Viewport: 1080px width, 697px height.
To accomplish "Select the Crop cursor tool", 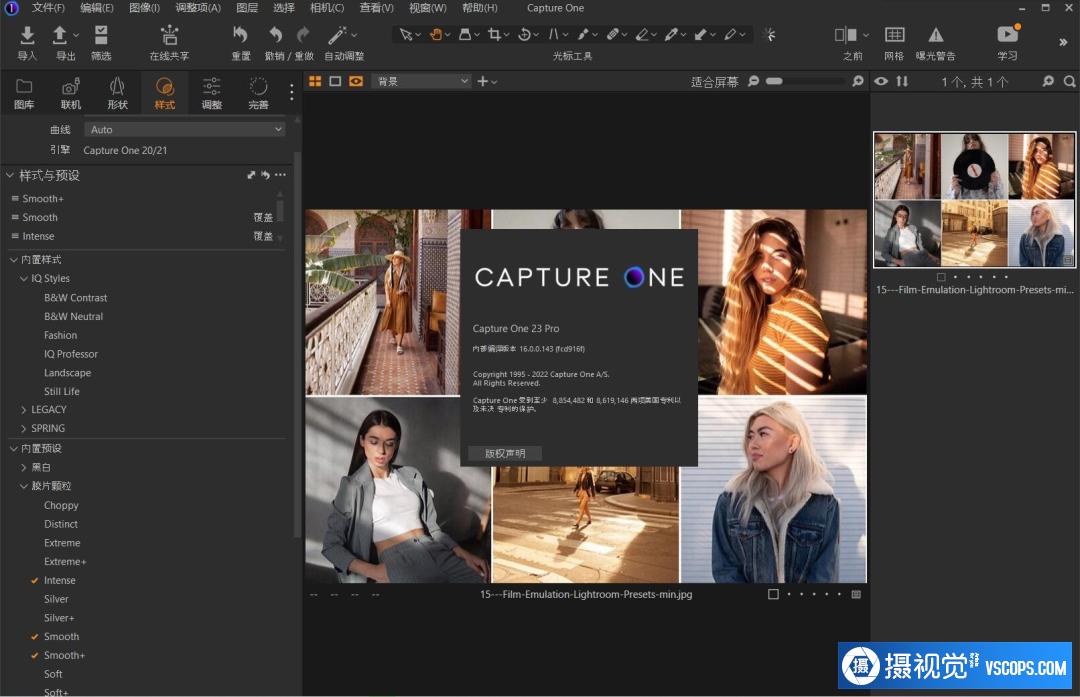I will pyautogui.click(x=495, y=34).
